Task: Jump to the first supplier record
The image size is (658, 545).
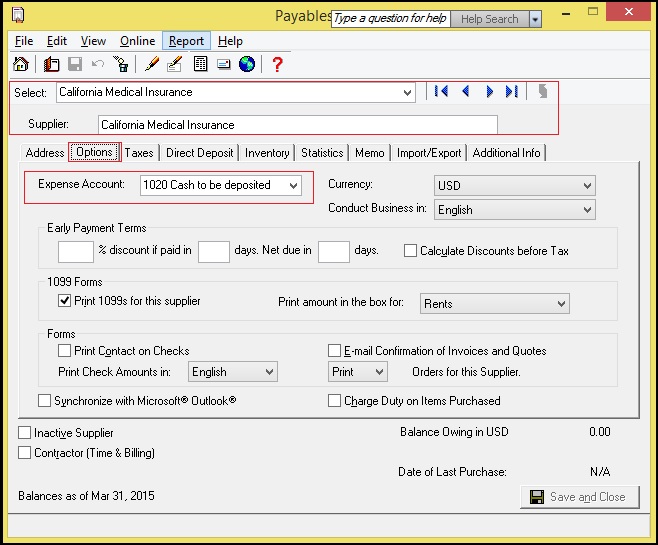Action: pos(441,92)
